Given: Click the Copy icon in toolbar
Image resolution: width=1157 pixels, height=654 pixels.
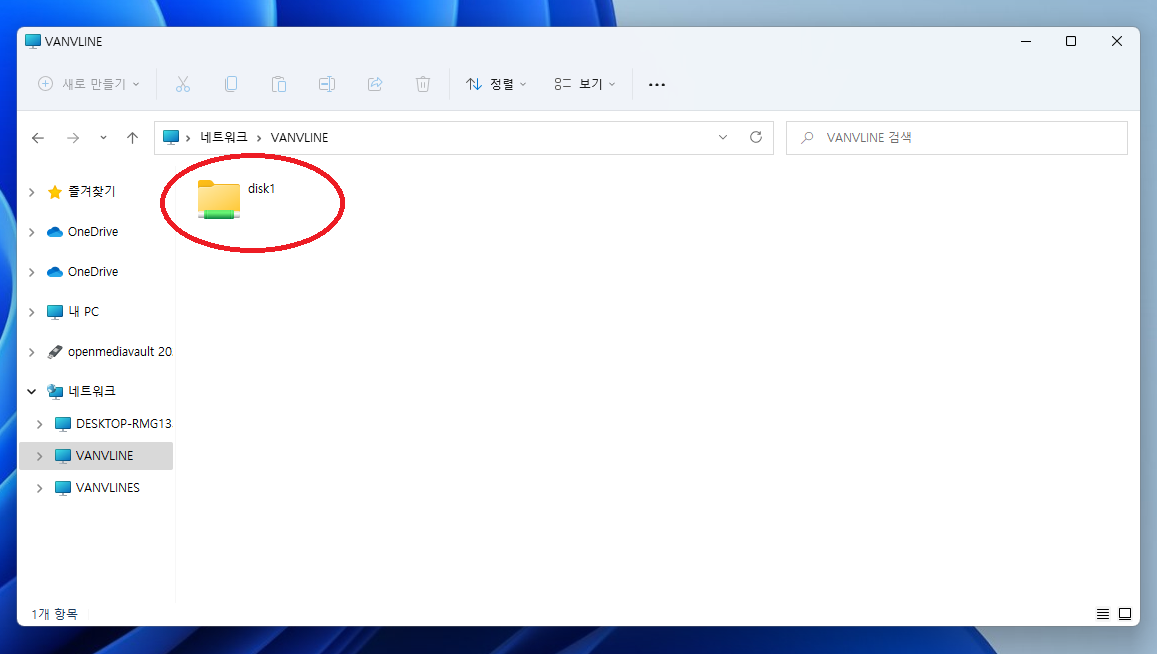Looking at the screenshot, I should (231, 84).
